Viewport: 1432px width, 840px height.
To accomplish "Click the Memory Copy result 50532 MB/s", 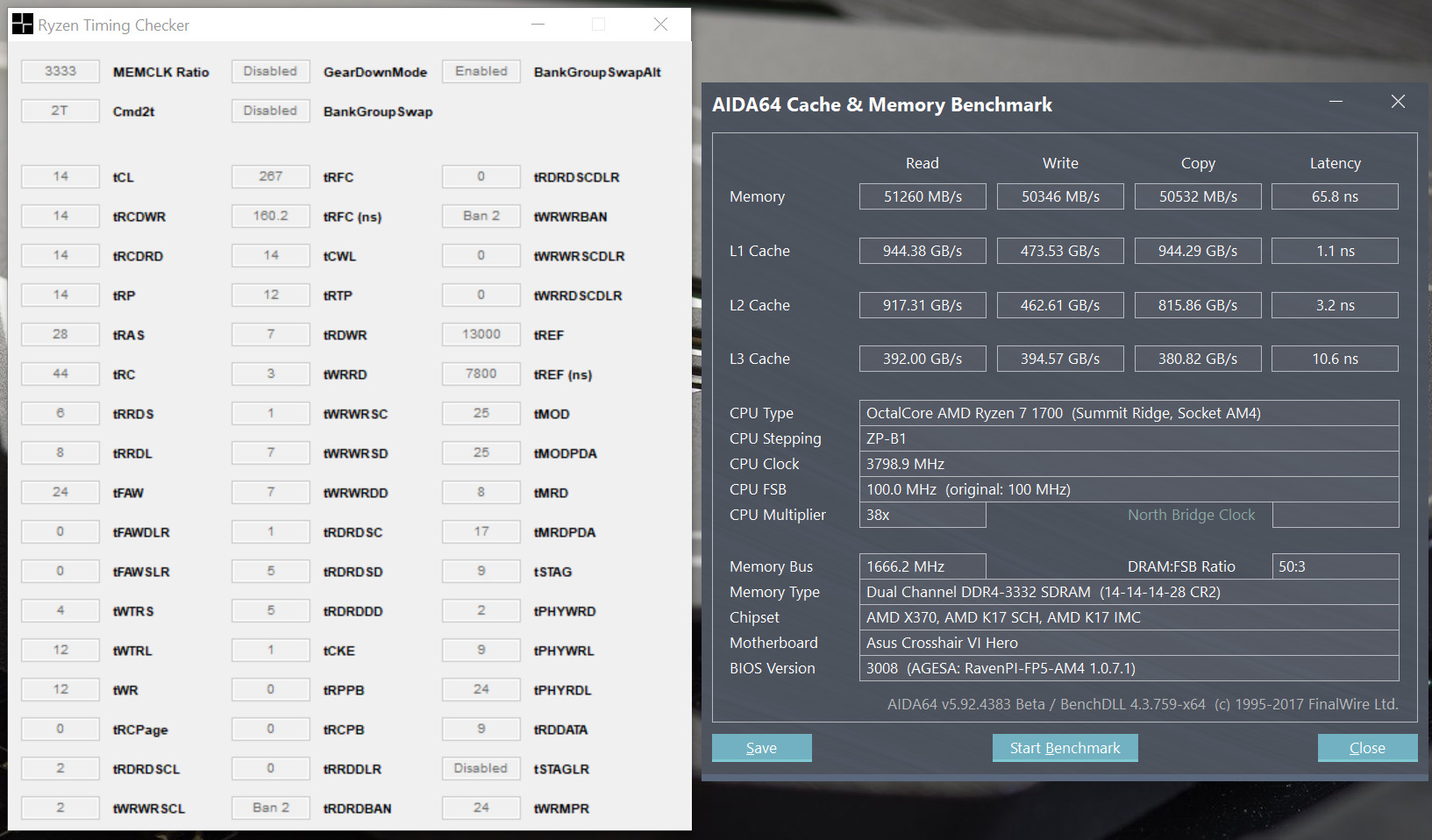I will point(1198,196).
